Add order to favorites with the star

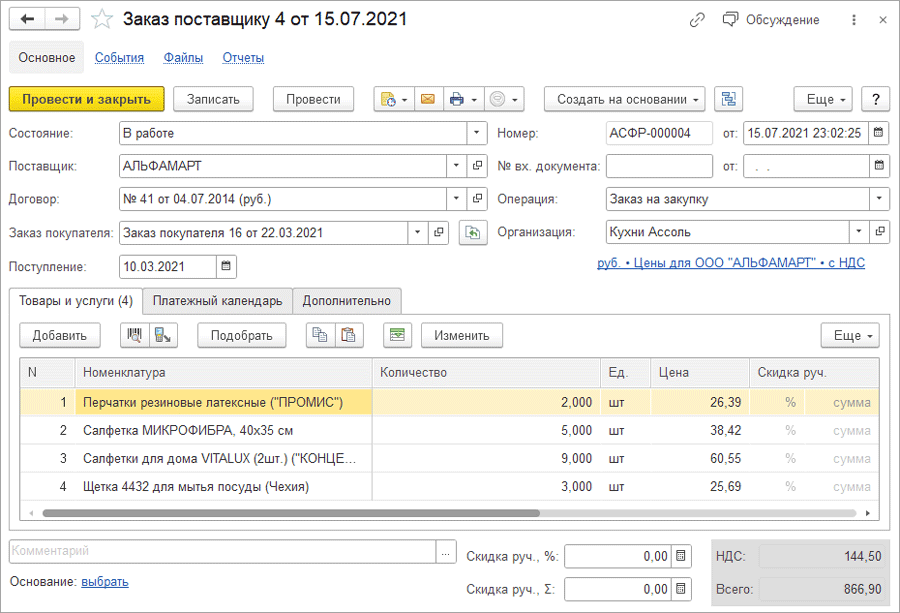pyautogui.click(x=102, y=19)
